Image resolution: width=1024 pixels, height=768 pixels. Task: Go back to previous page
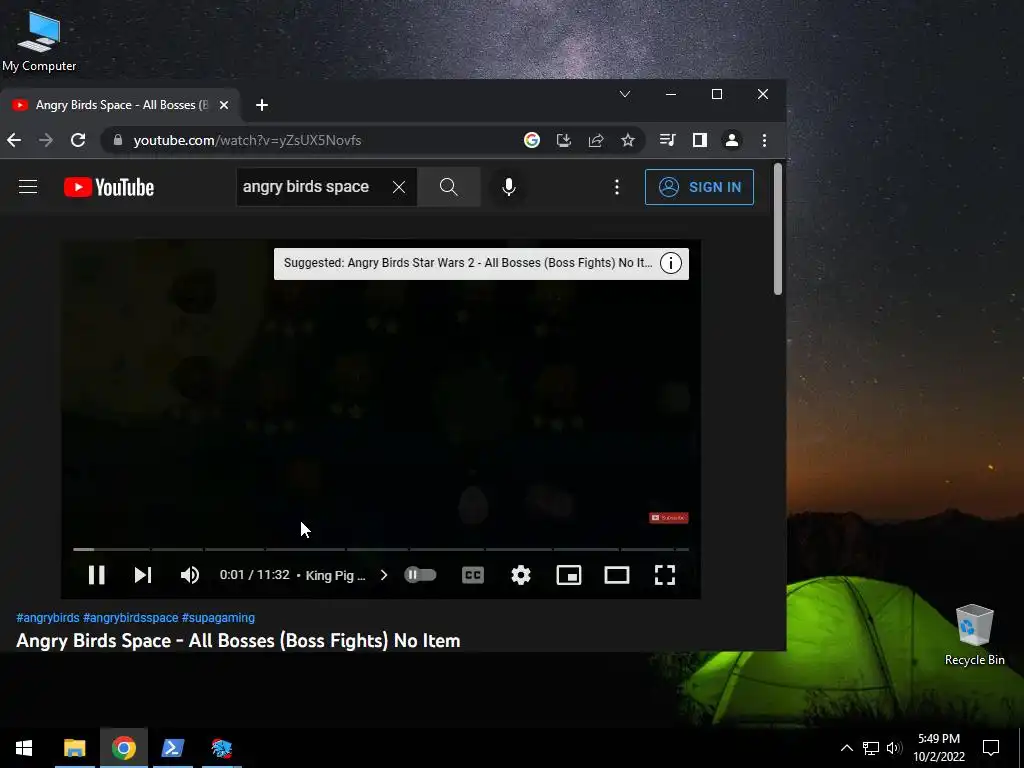14,140
